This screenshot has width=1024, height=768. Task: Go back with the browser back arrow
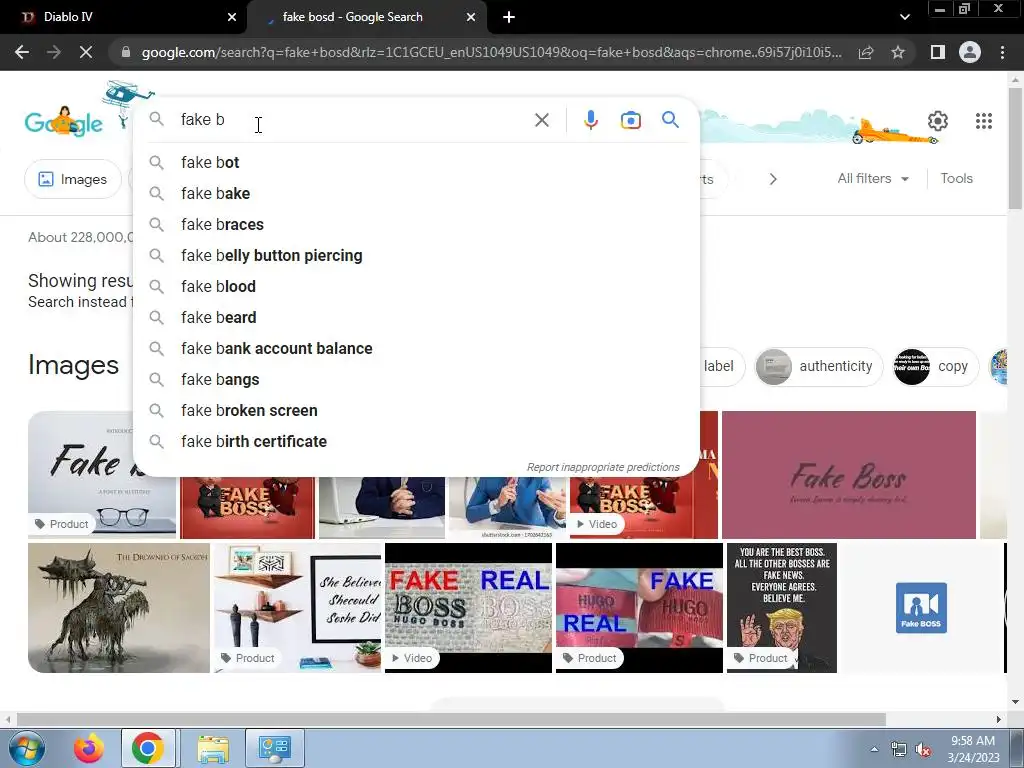pos(22,52)
